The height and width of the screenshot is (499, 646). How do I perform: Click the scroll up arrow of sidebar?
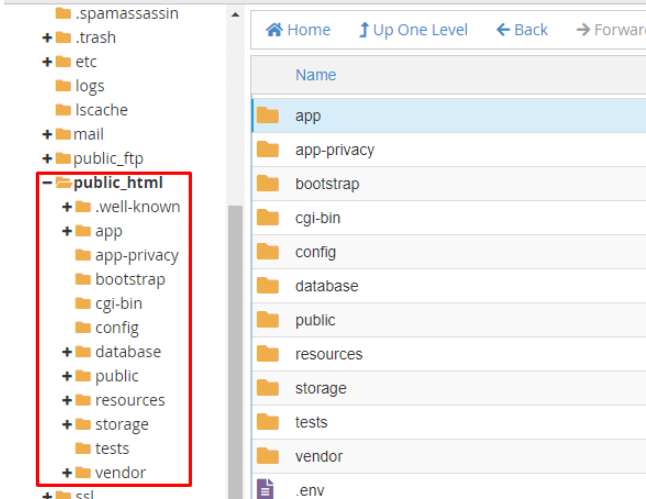(x=235, y=16)
